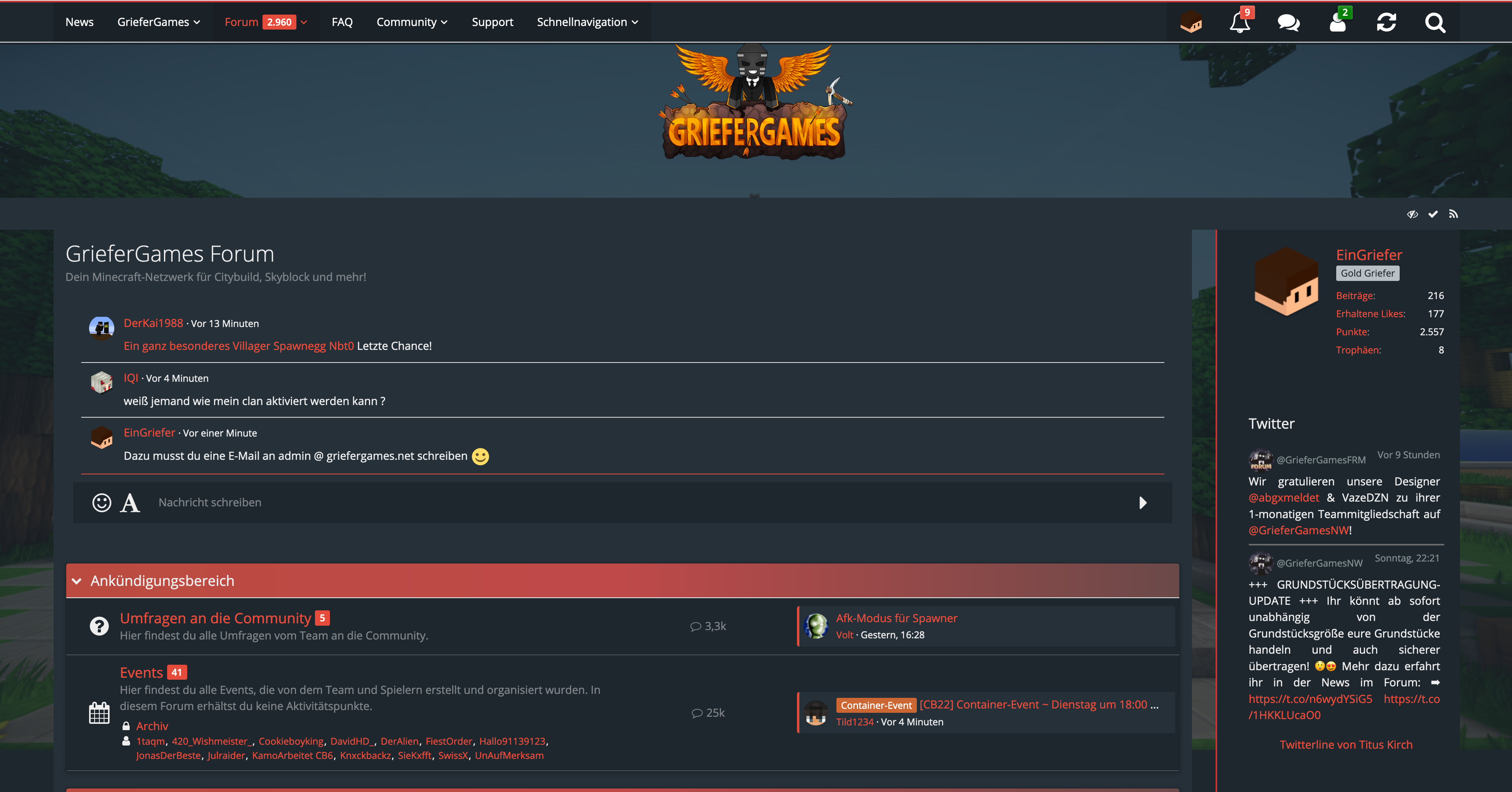Open the FAQ menu item
This screenshot has height=792, width=1512.
pyautogui.click(x=342, y=22)
